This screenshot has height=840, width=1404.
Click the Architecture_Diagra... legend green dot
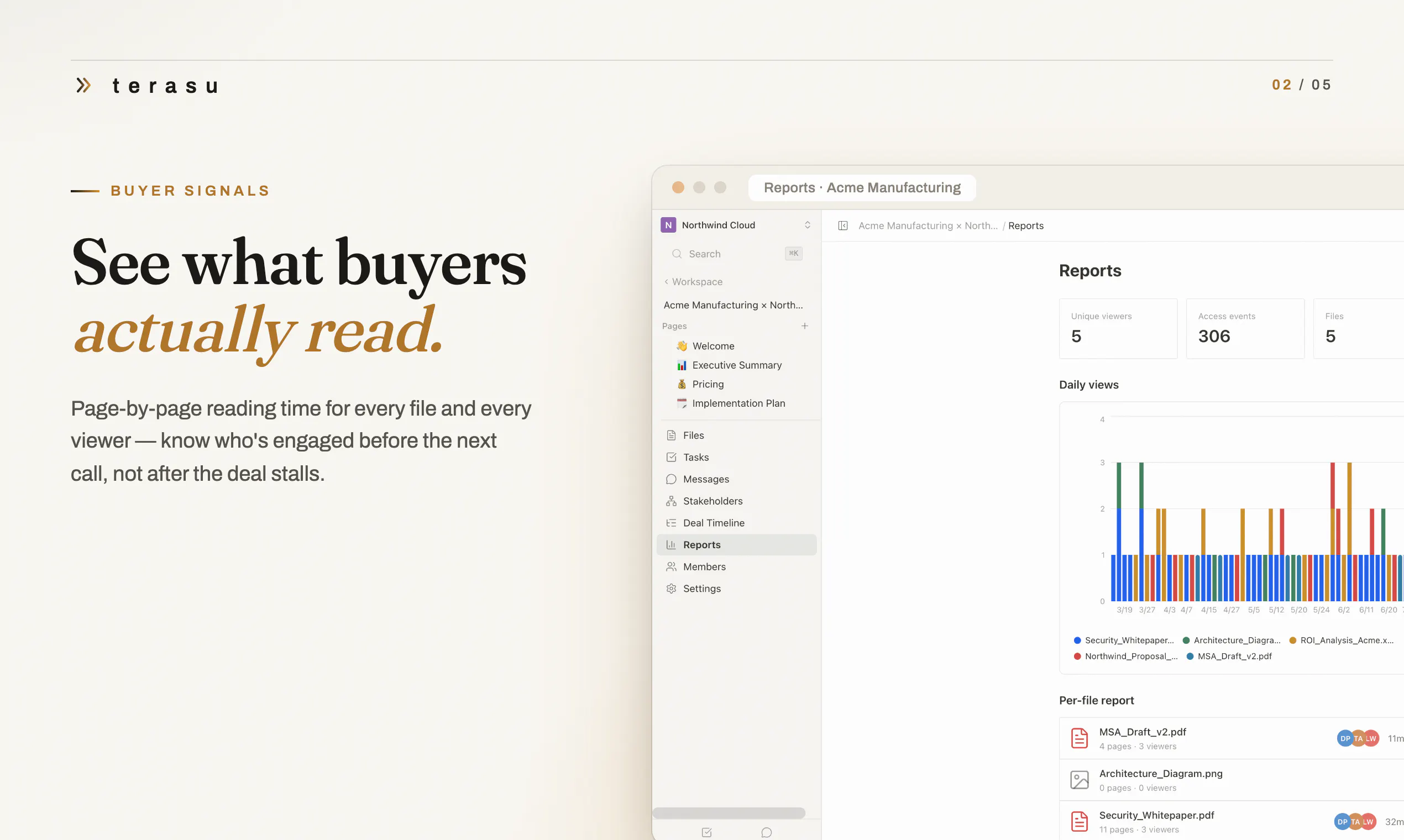pos(1186,640)
